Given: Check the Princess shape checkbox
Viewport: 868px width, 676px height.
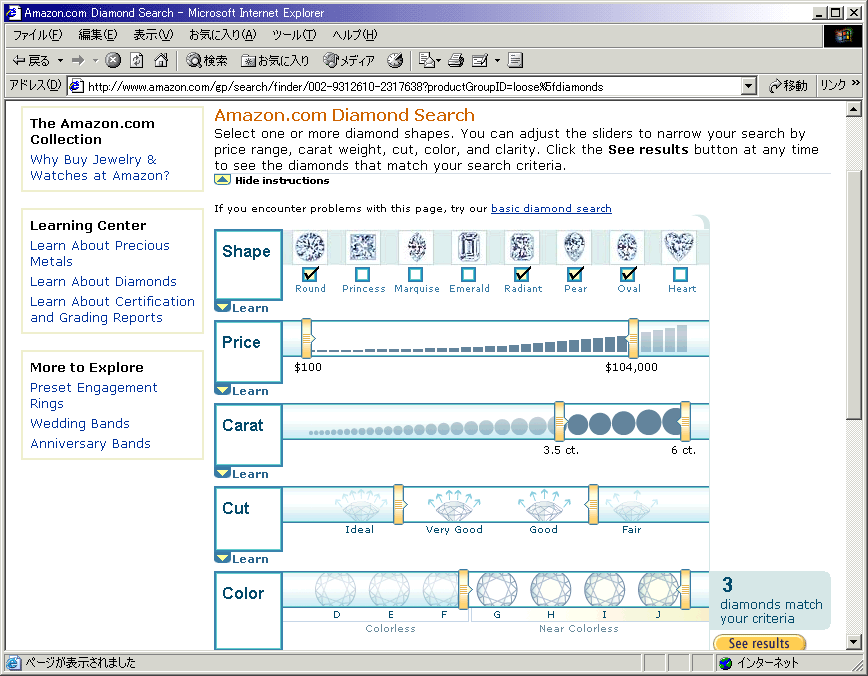Looking at the screenshot, I should (x=363, y=274).
